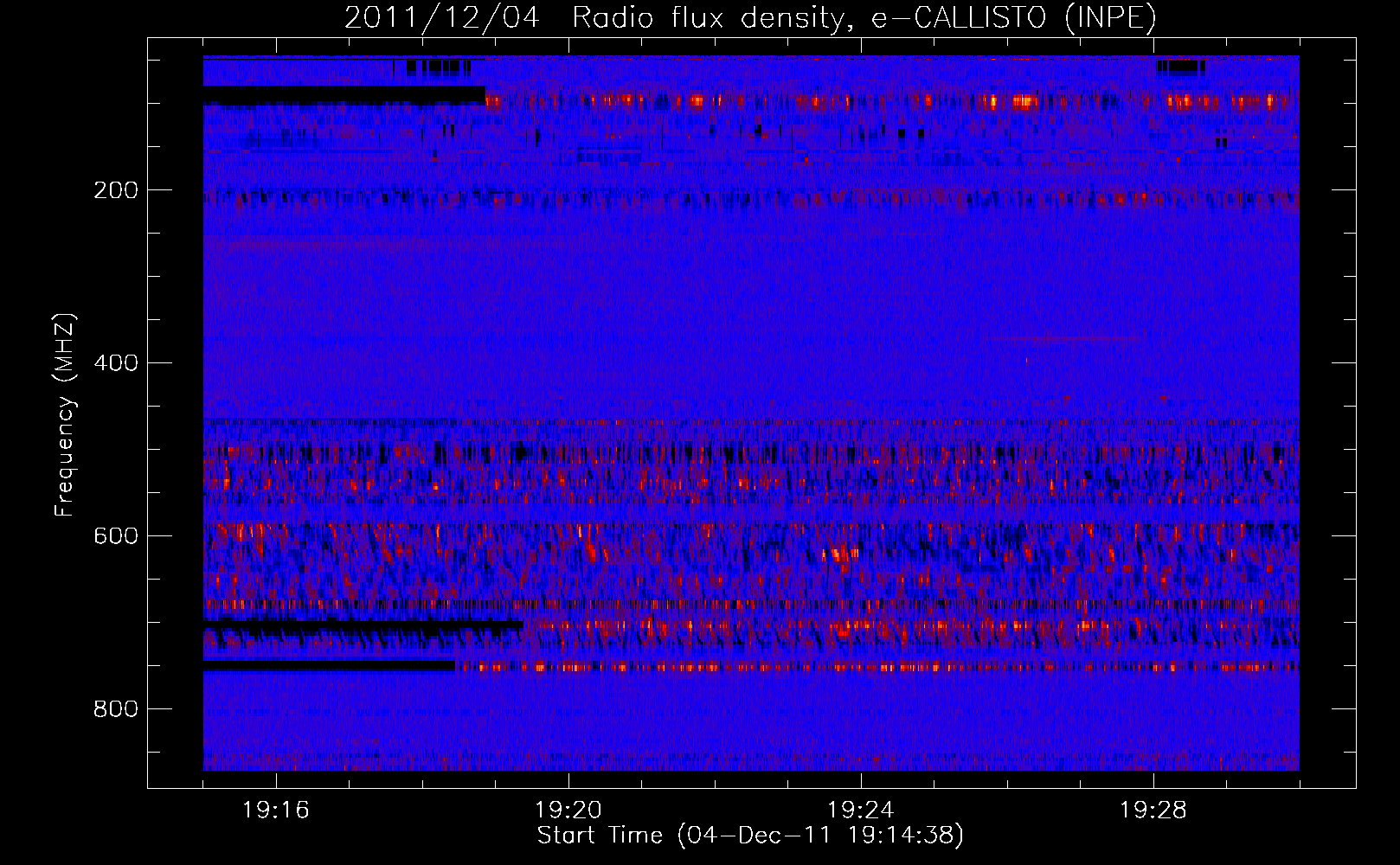Click the '19:24' time tick label
The width and height of the screenshot is (1400, 865).
tap(861, 811)
